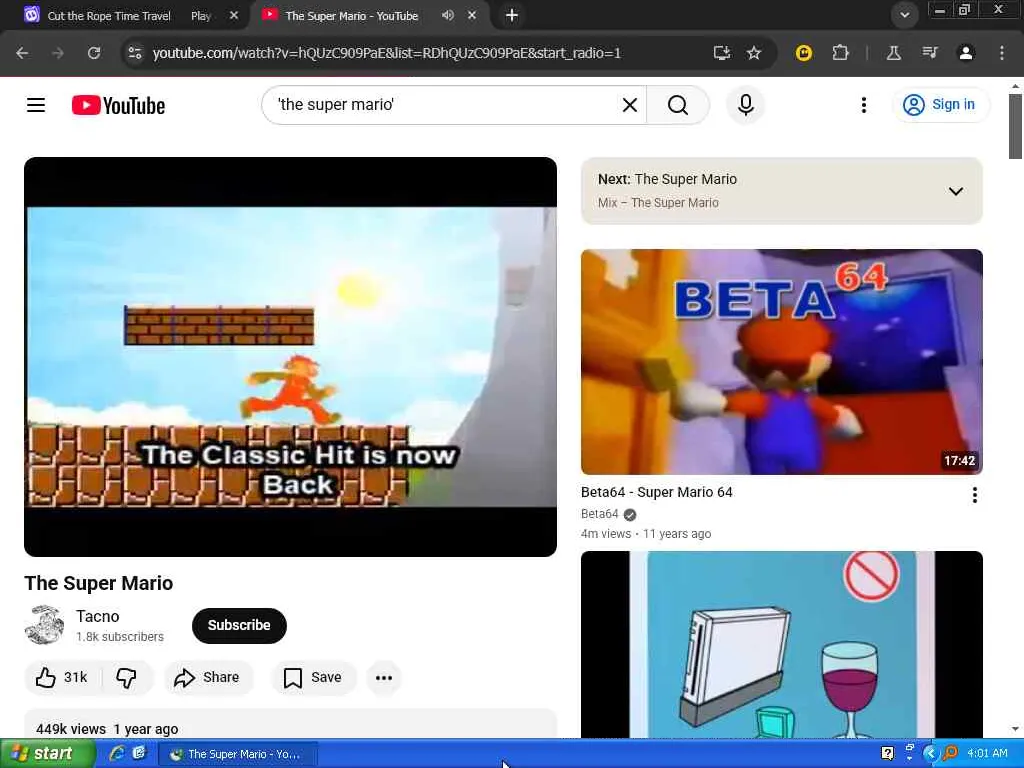Screen dimensions: 1024x768
Task: Like the video with 31k thumbs up
Action: (x=62, y=677)
